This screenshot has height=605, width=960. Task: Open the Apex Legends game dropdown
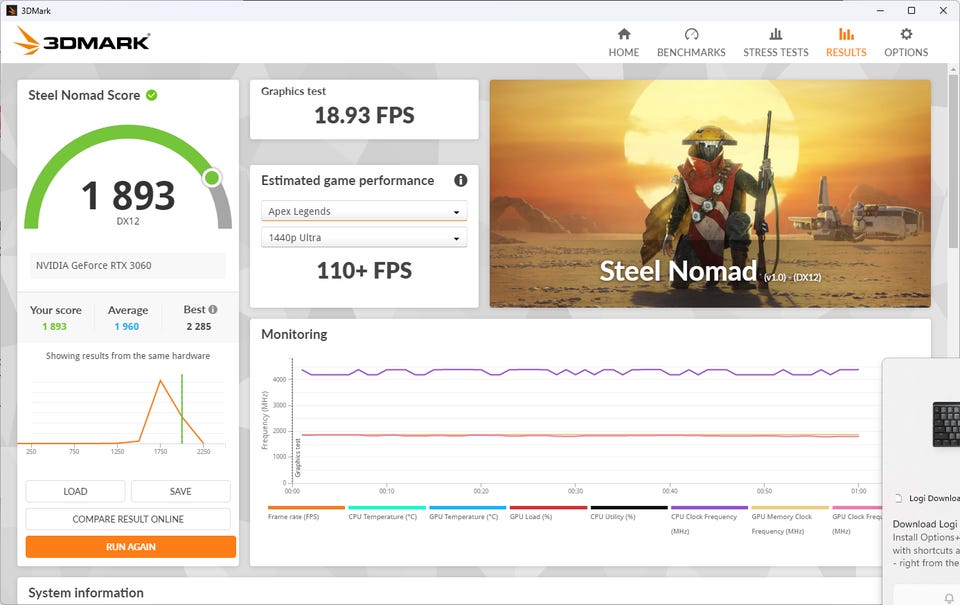click(x=364, y=211)
